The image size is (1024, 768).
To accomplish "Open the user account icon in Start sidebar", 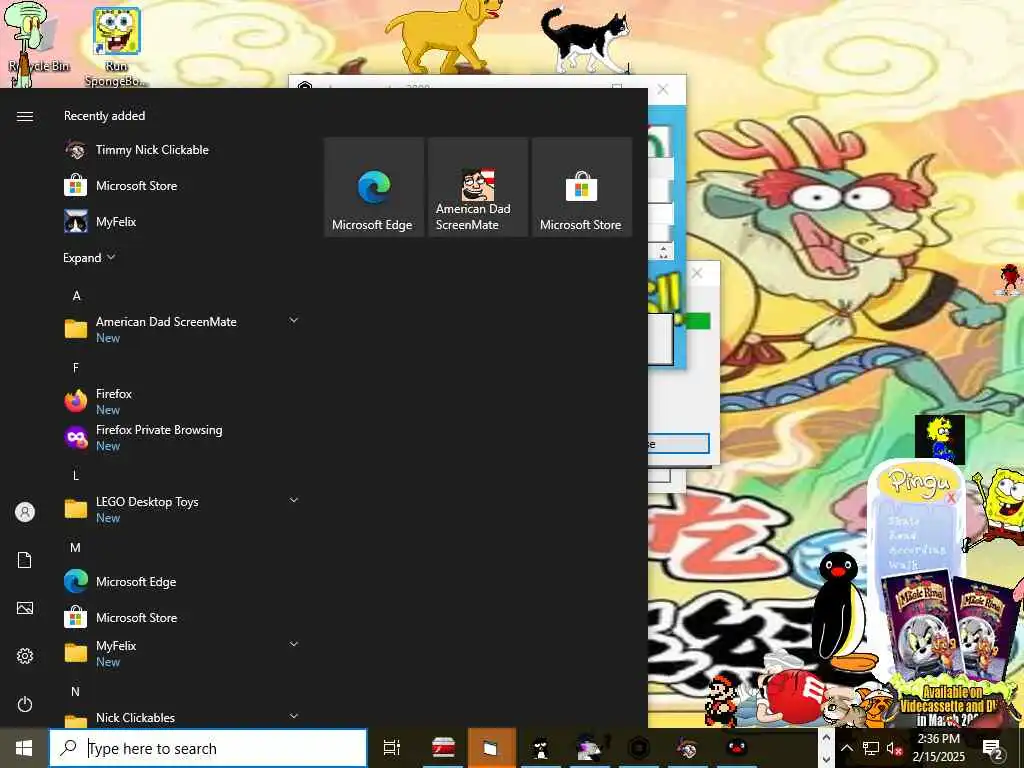I will click(x=25, y=512).
